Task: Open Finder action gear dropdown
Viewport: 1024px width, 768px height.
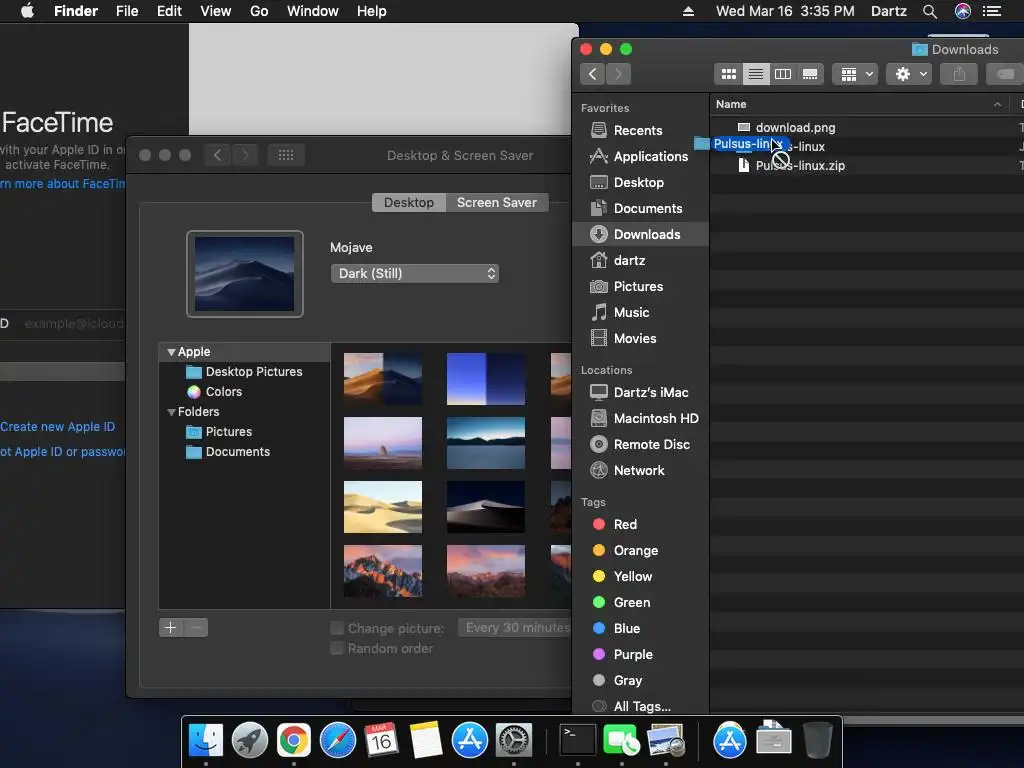Action: pos(908,74)
